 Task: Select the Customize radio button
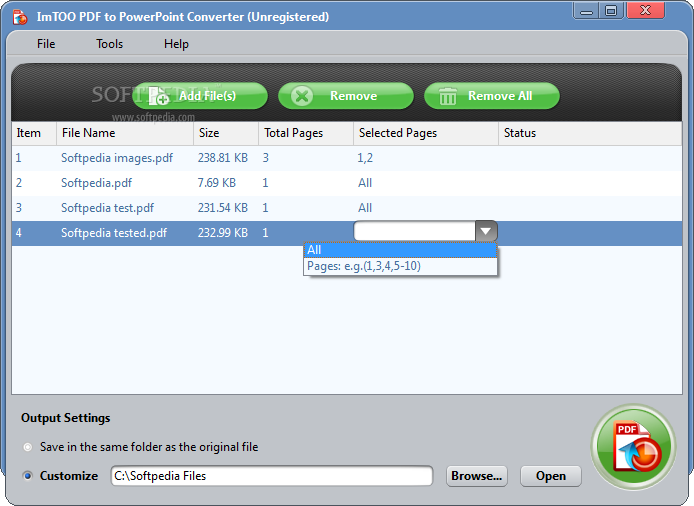tap(27, 476)
